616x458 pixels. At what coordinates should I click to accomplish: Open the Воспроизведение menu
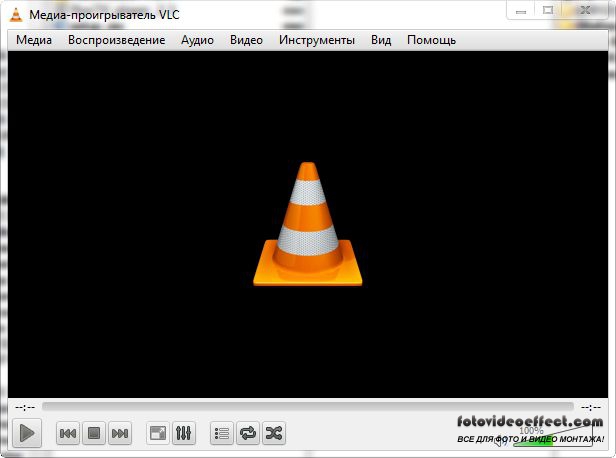(x=116, y=40)
